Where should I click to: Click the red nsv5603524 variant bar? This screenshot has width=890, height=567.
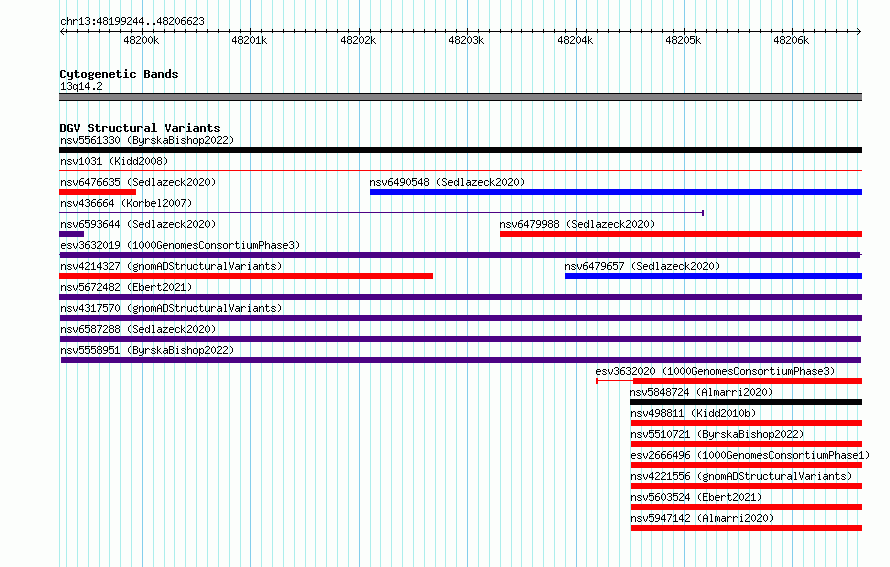[746, 507]
